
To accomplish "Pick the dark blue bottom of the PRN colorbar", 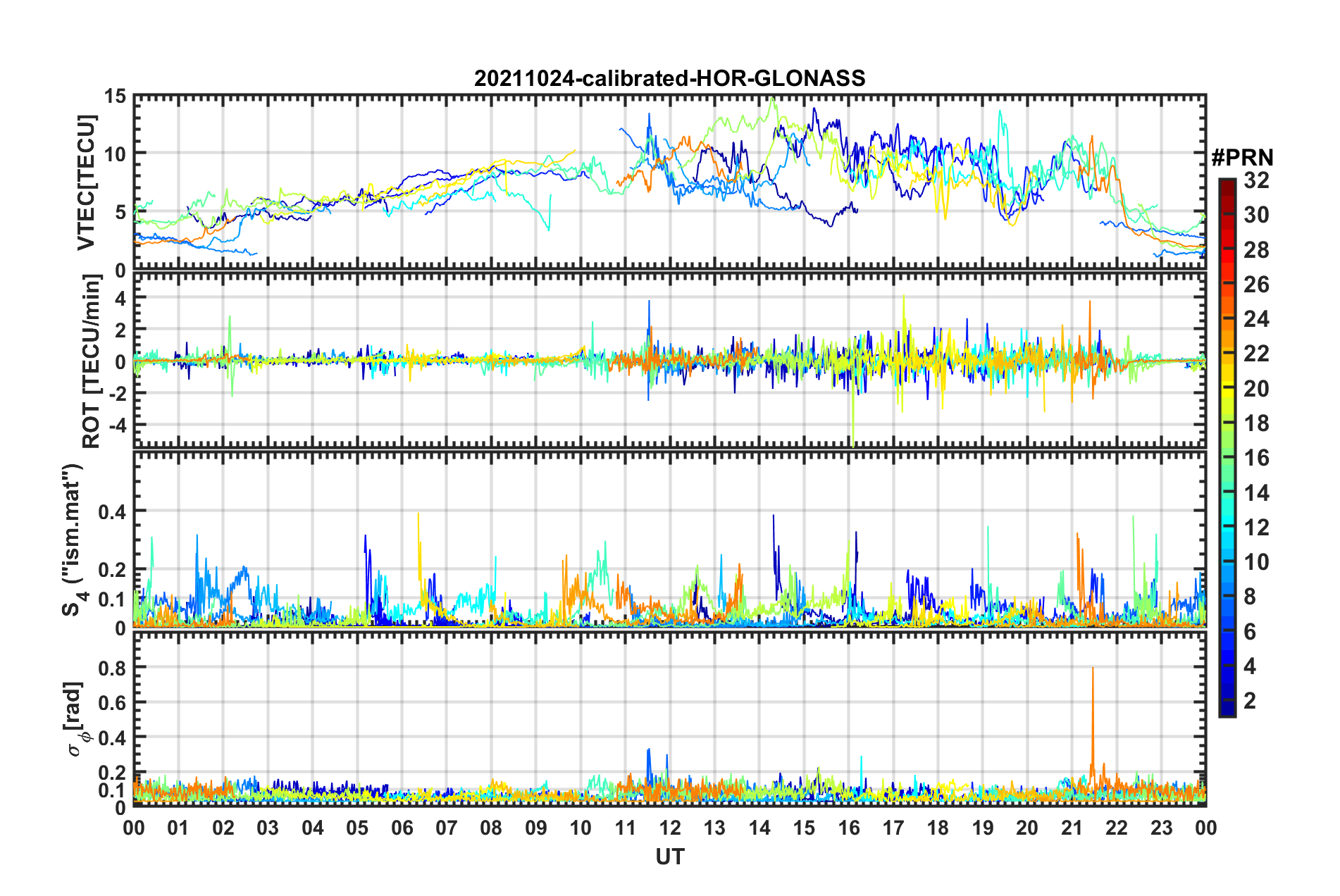I will click(1227, 711).
